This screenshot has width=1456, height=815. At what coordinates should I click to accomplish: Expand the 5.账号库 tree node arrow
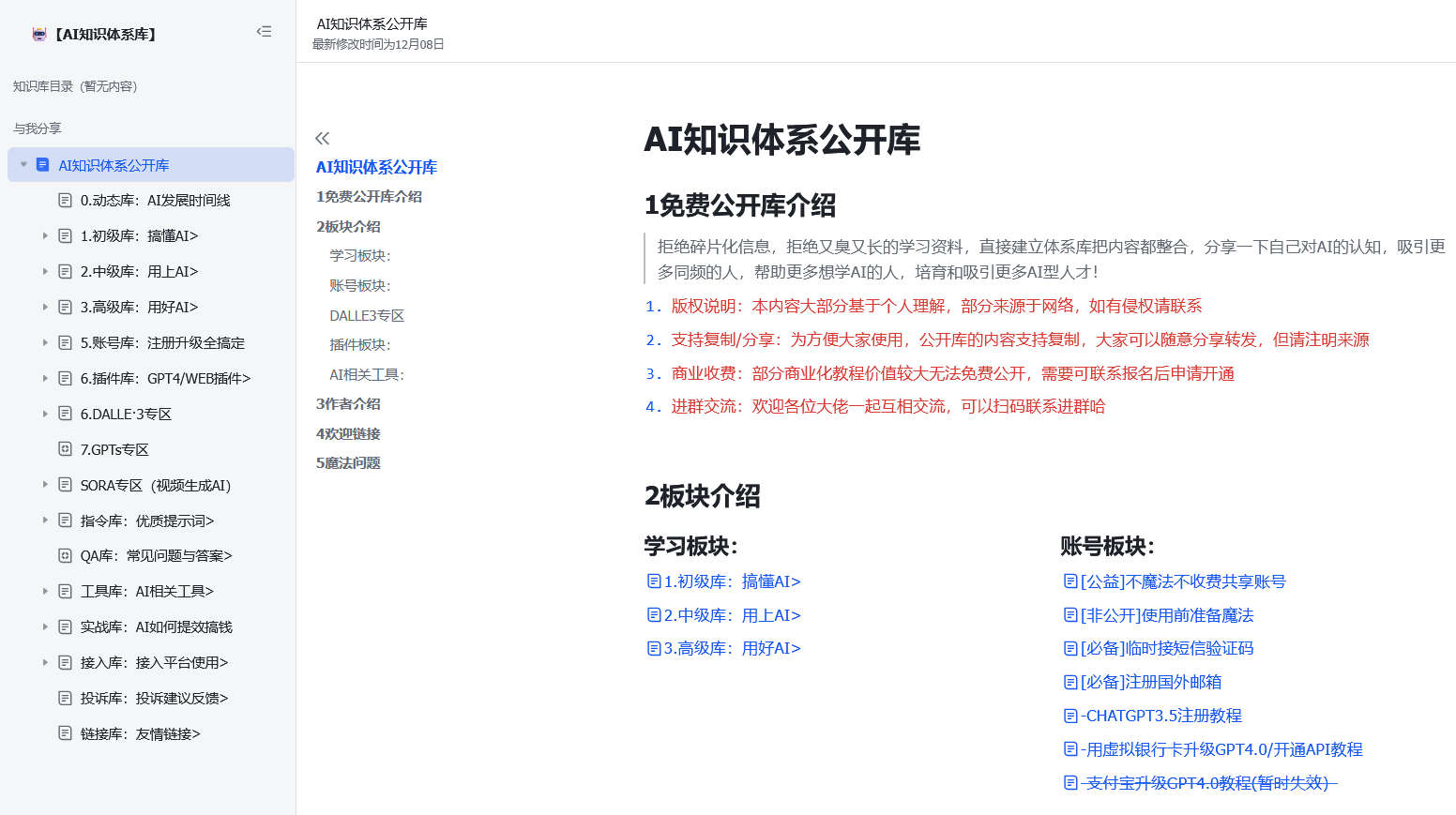point(44,343)
